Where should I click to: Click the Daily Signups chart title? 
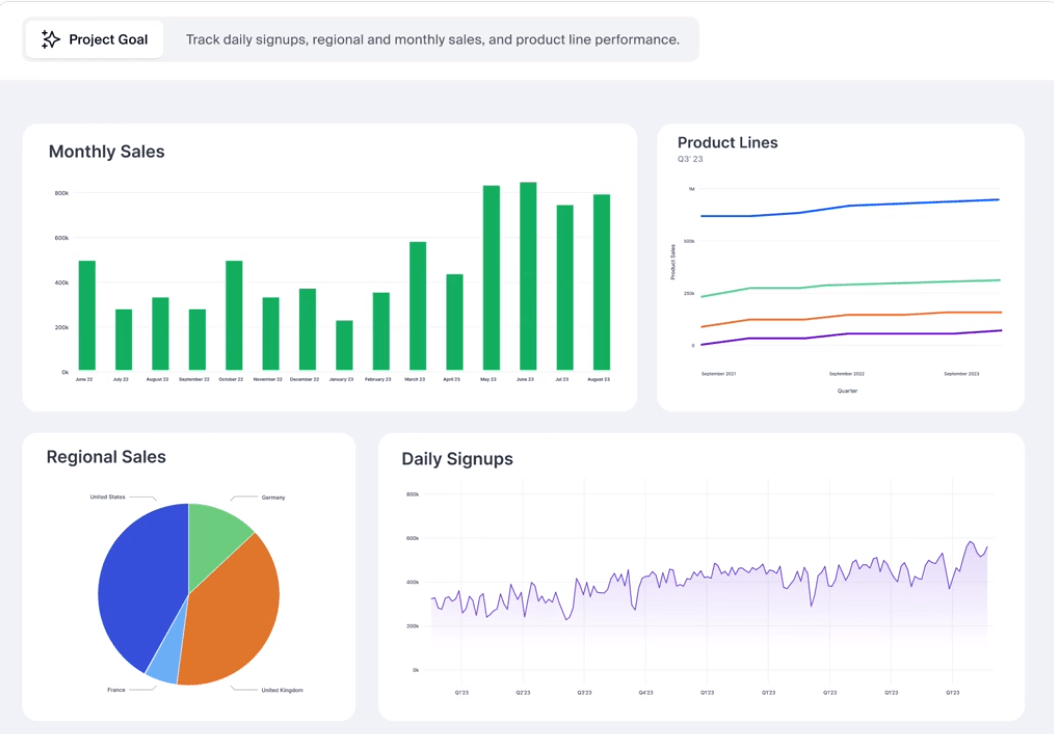pyautogui.click(x=457, y=459)
